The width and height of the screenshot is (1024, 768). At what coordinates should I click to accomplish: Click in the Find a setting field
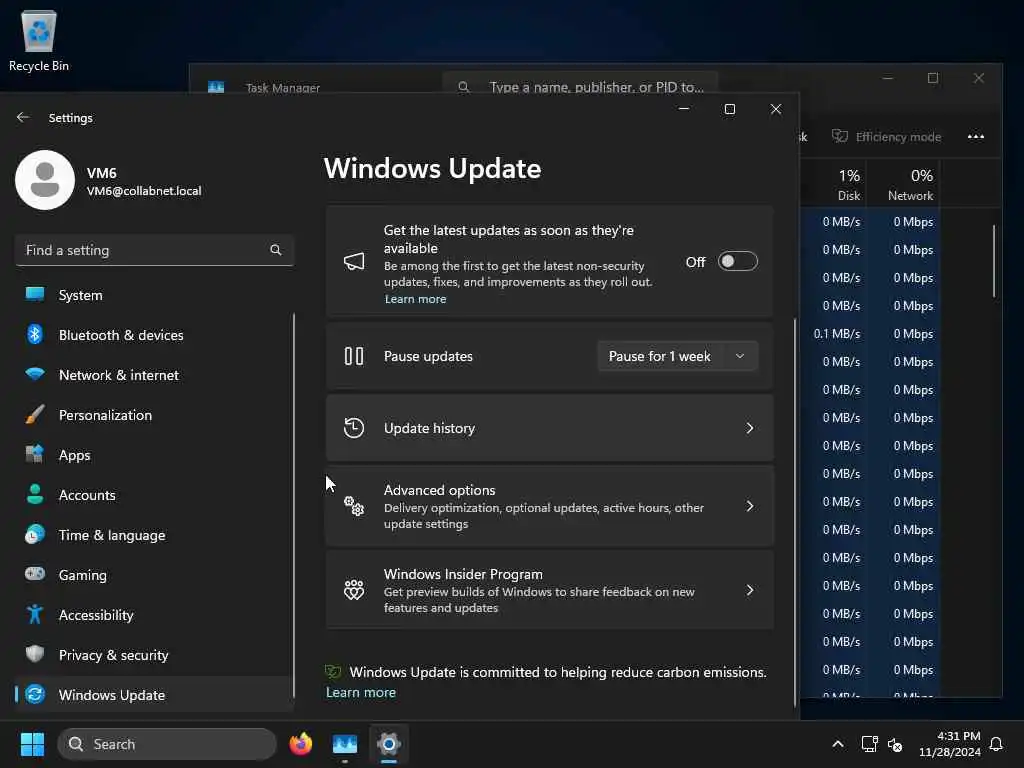154,250
